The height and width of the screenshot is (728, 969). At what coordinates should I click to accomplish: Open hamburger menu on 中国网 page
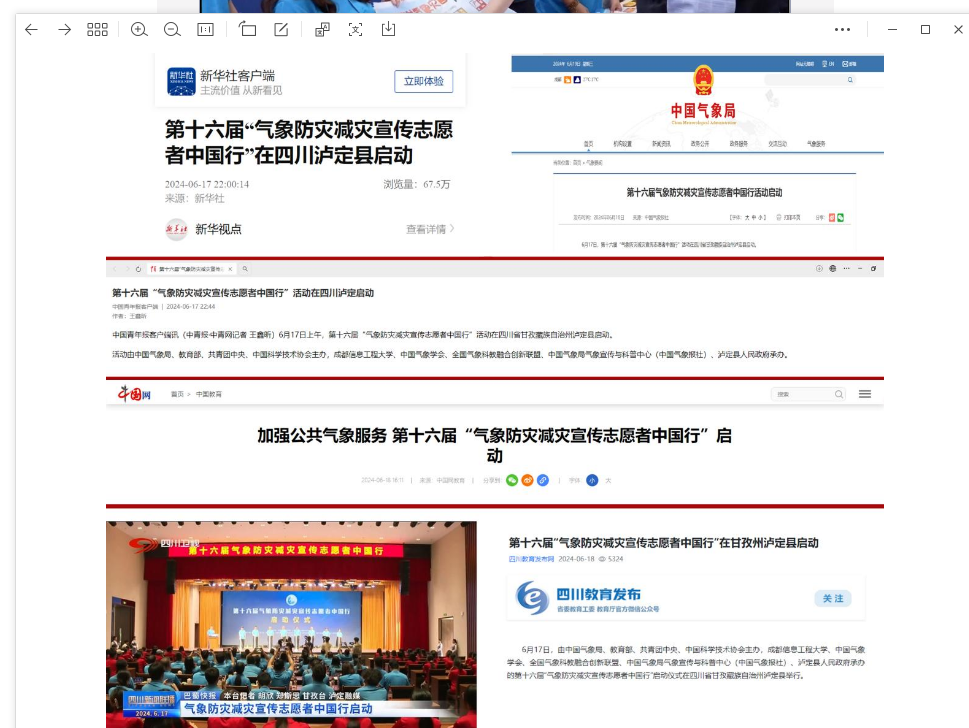pos(865,394)
